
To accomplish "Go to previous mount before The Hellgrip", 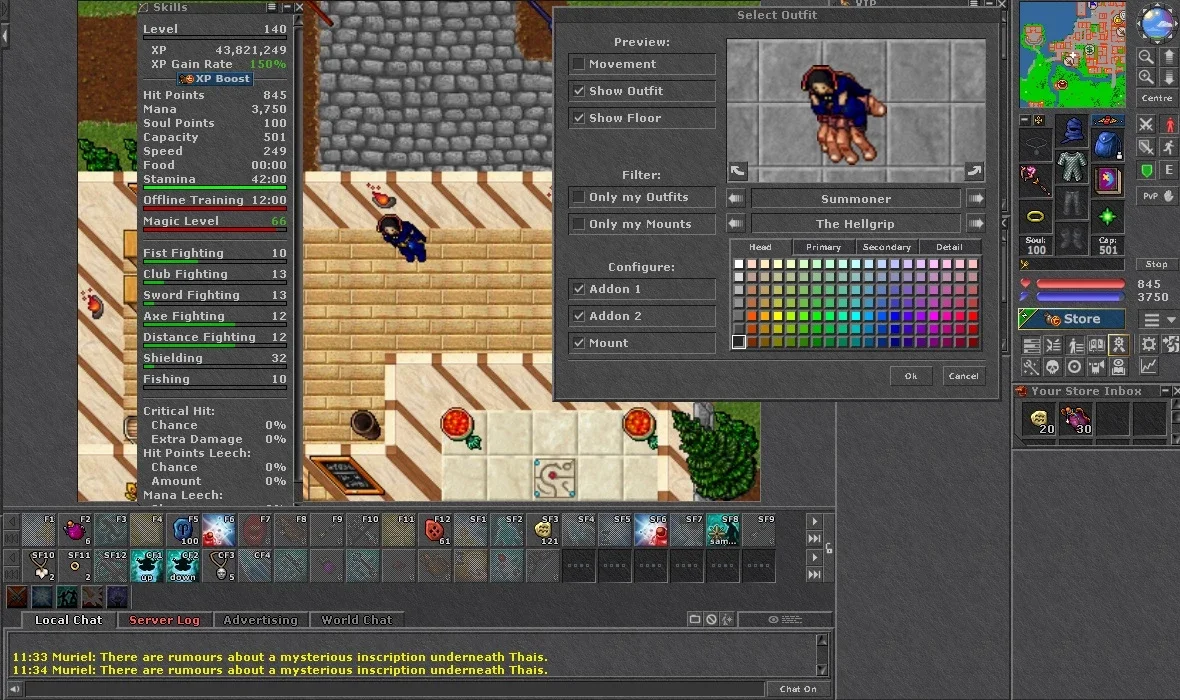I will point(735,224).
